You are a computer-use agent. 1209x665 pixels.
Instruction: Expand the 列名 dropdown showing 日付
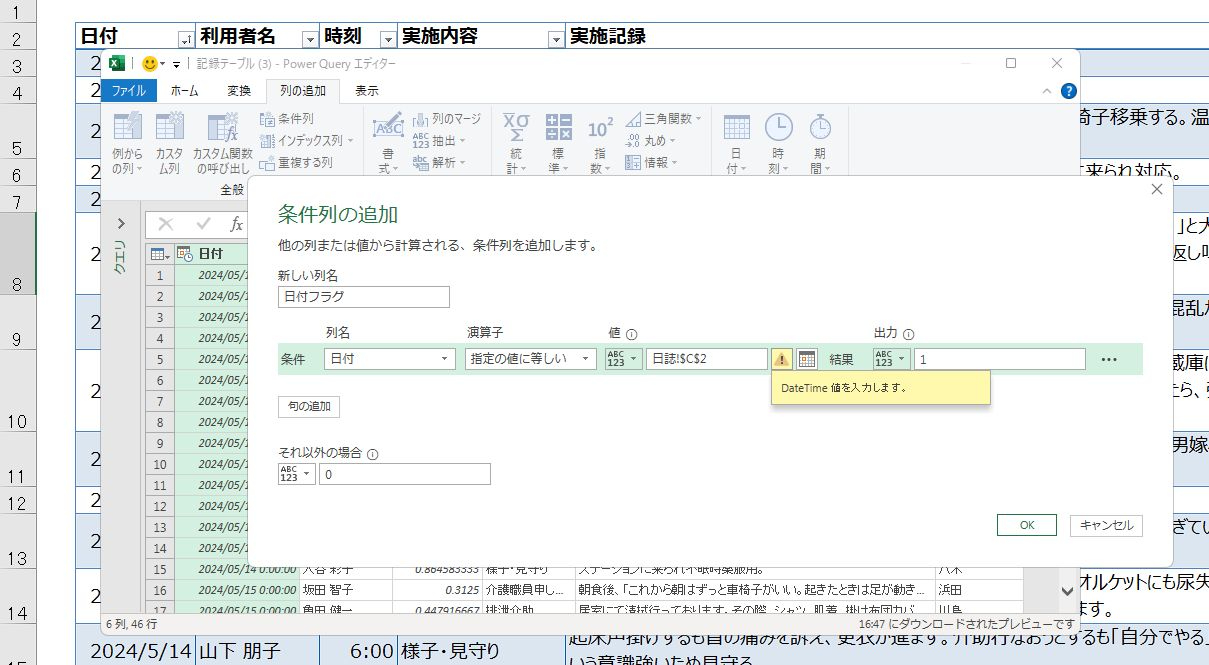point(390,359)
